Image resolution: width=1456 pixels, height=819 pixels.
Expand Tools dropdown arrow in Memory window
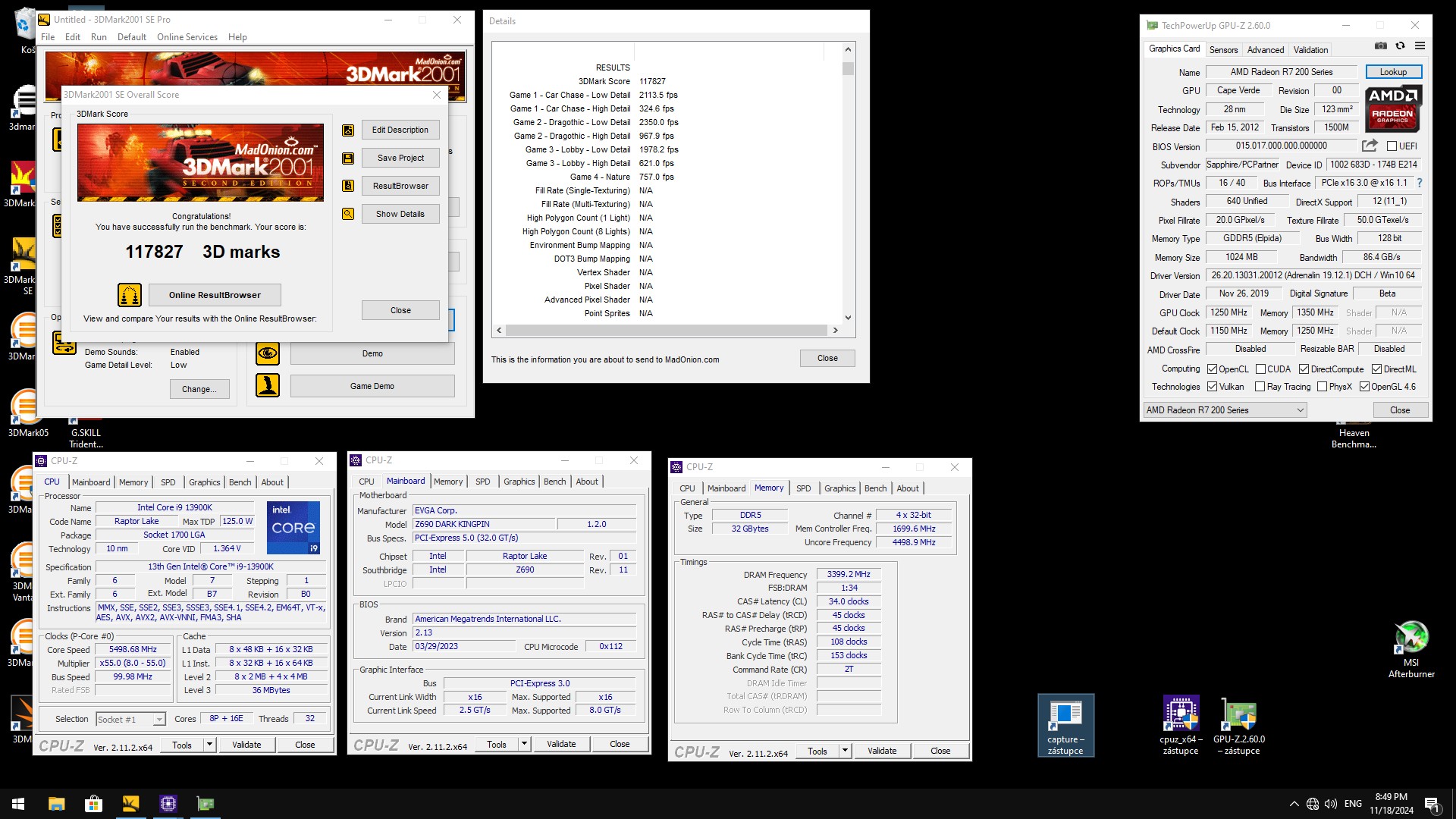pyautogui.click(x=845, y=751)
